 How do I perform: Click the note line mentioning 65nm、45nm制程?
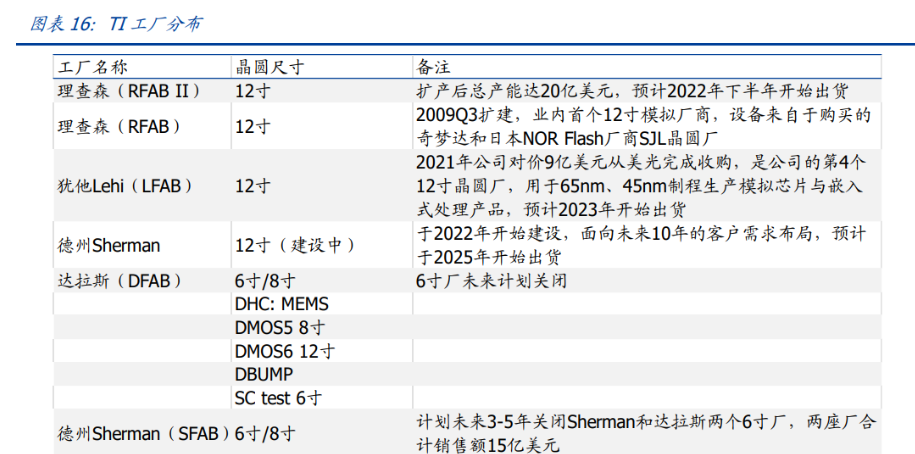tap(640, 186)
